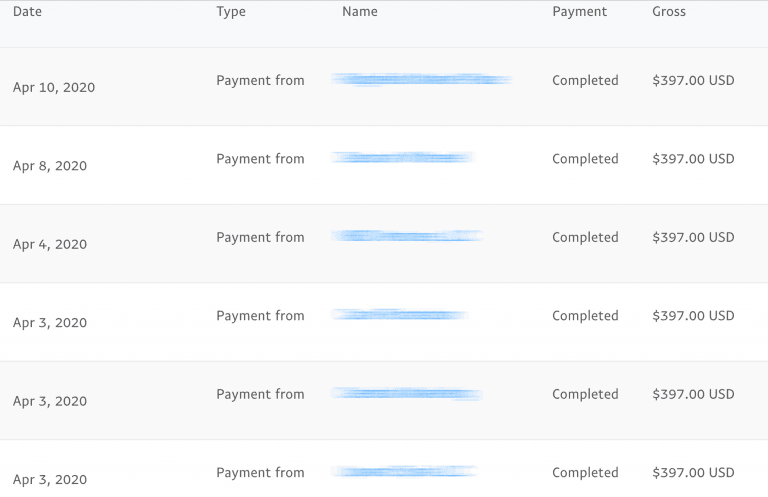Select the $397.00 amount for Apr 4
Screen dimensions: 768x497
pyautogui.click(x=693, y=237)
